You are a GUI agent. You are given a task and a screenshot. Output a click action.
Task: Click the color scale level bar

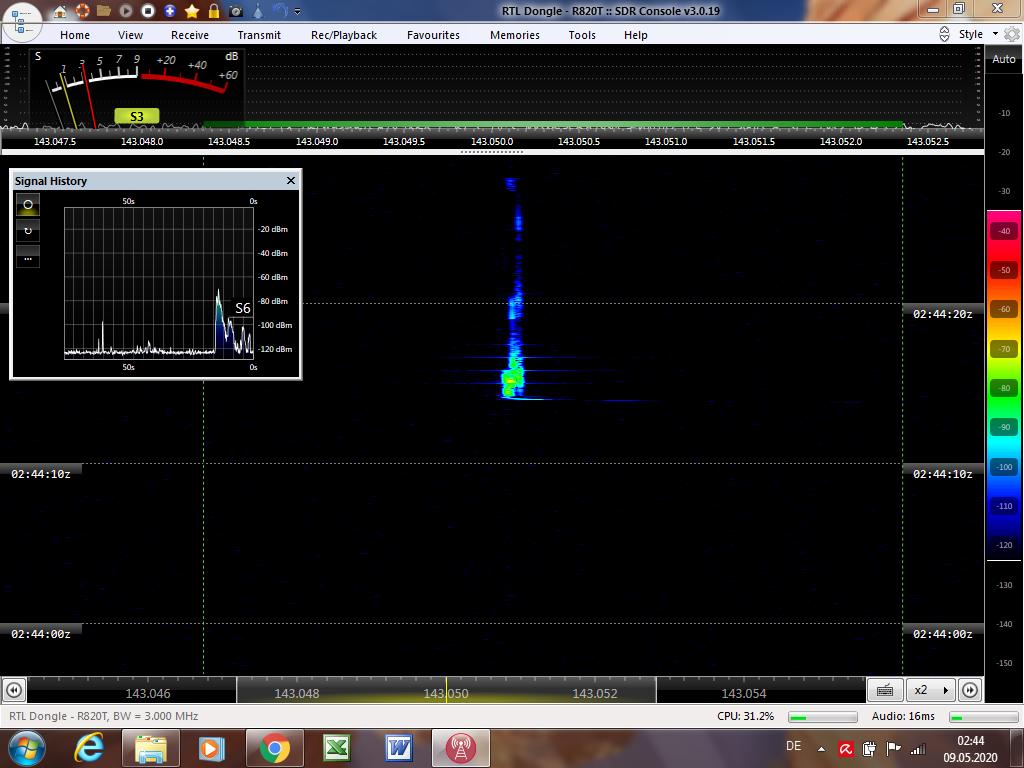(x=1003, y=385)
